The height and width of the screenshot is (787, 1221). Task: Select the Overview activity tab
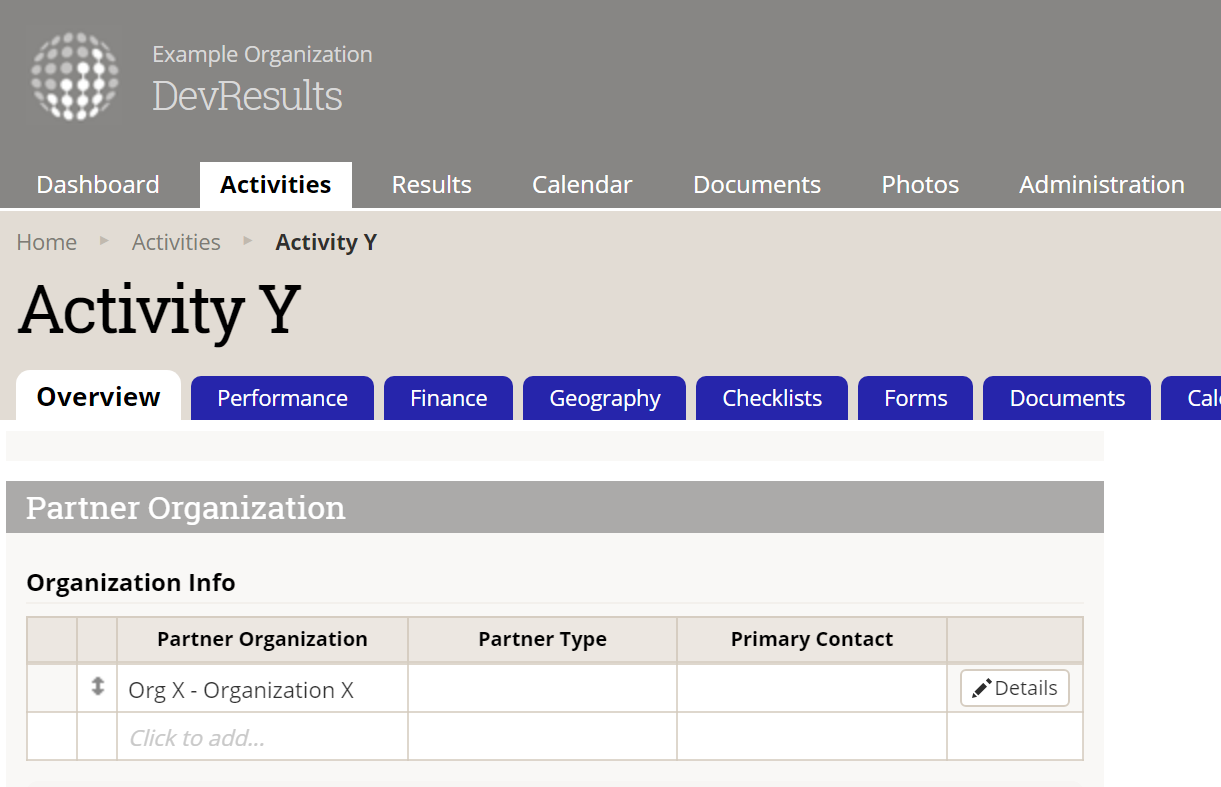(x=99, y=396)
